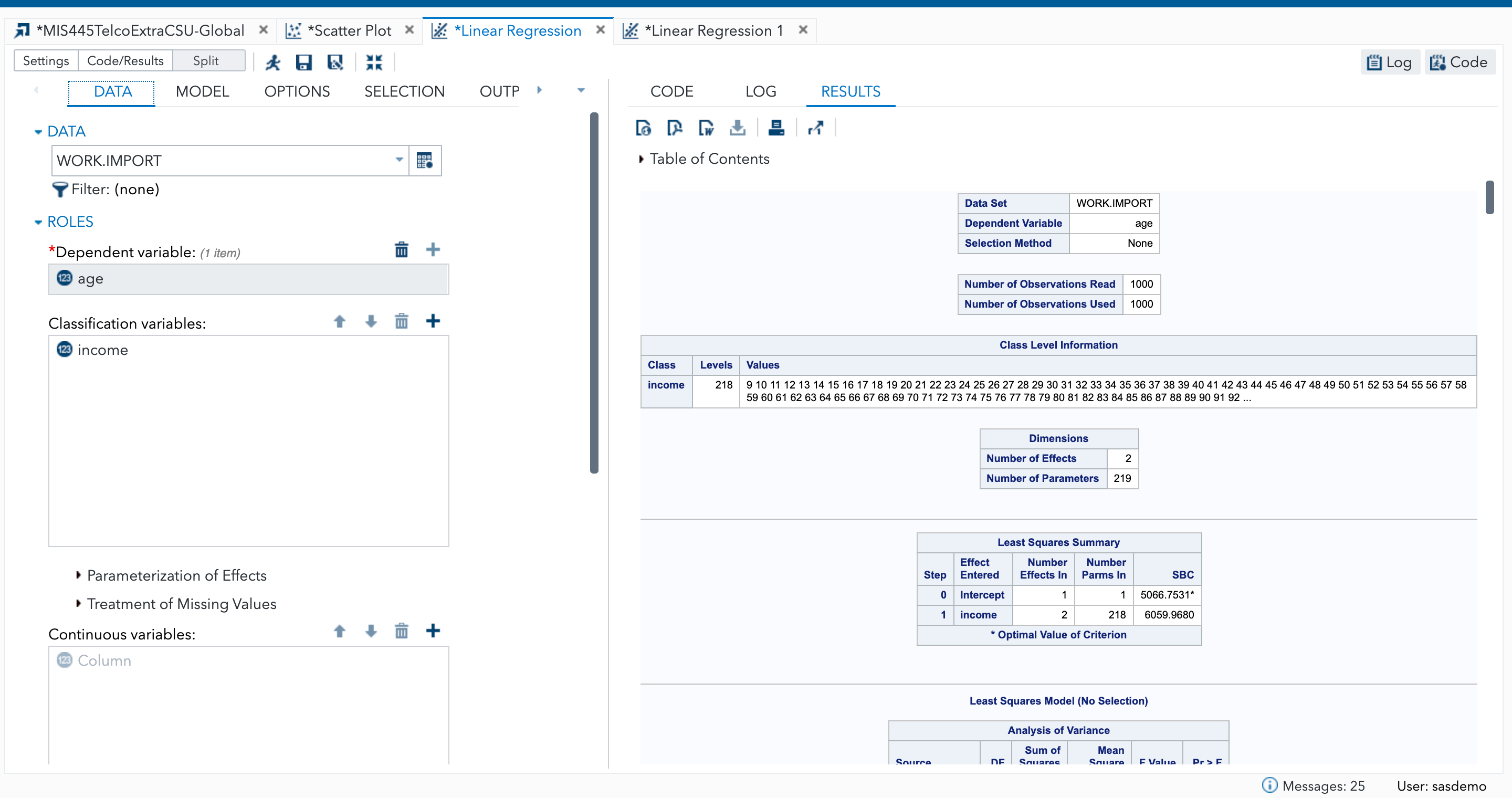The image size is (1512, 798).
Task: Download results as Word document
Action: tap(706, 128)
